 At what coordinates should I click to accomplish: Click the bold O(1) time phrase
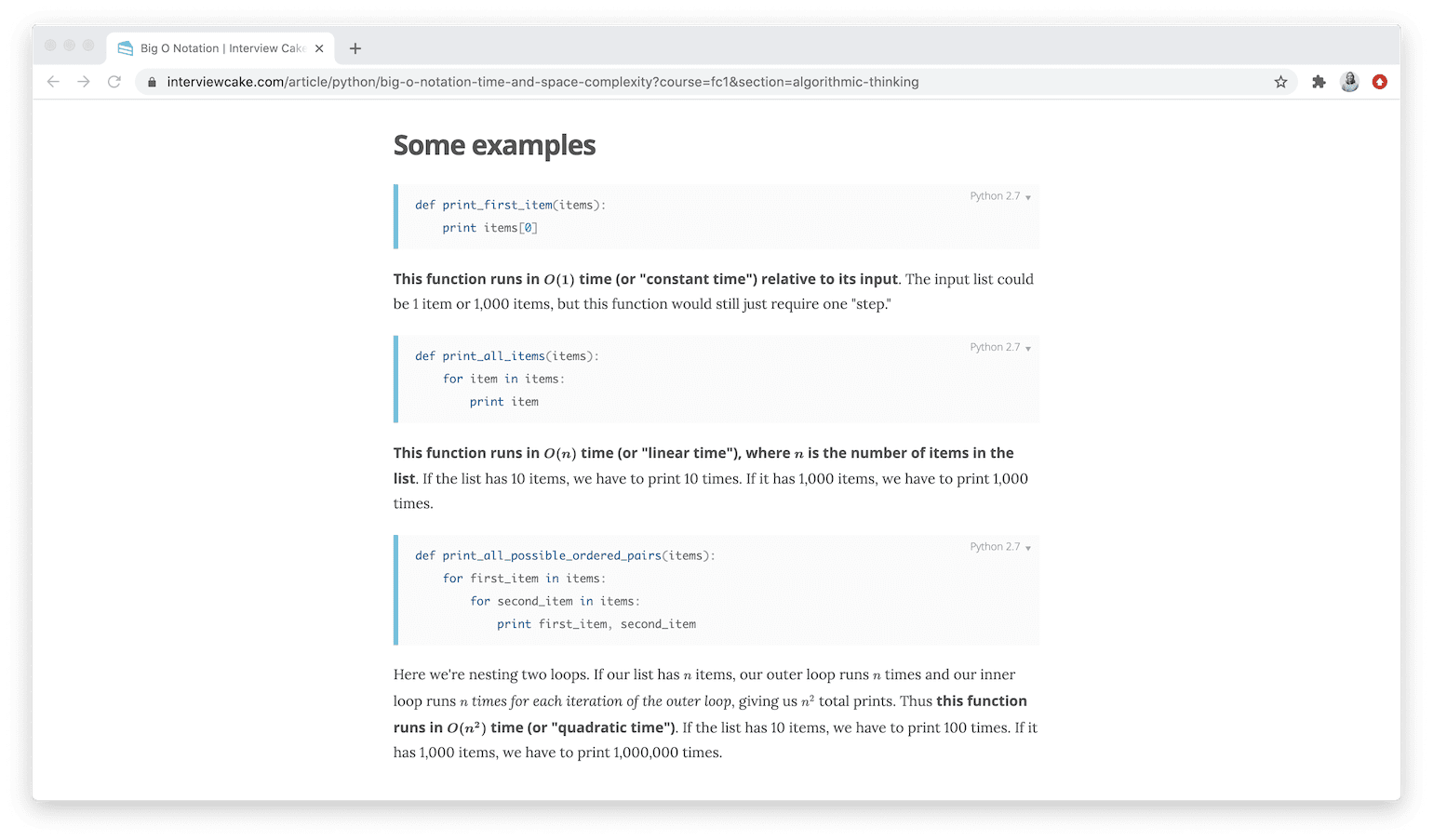click(x=571, y=279)
